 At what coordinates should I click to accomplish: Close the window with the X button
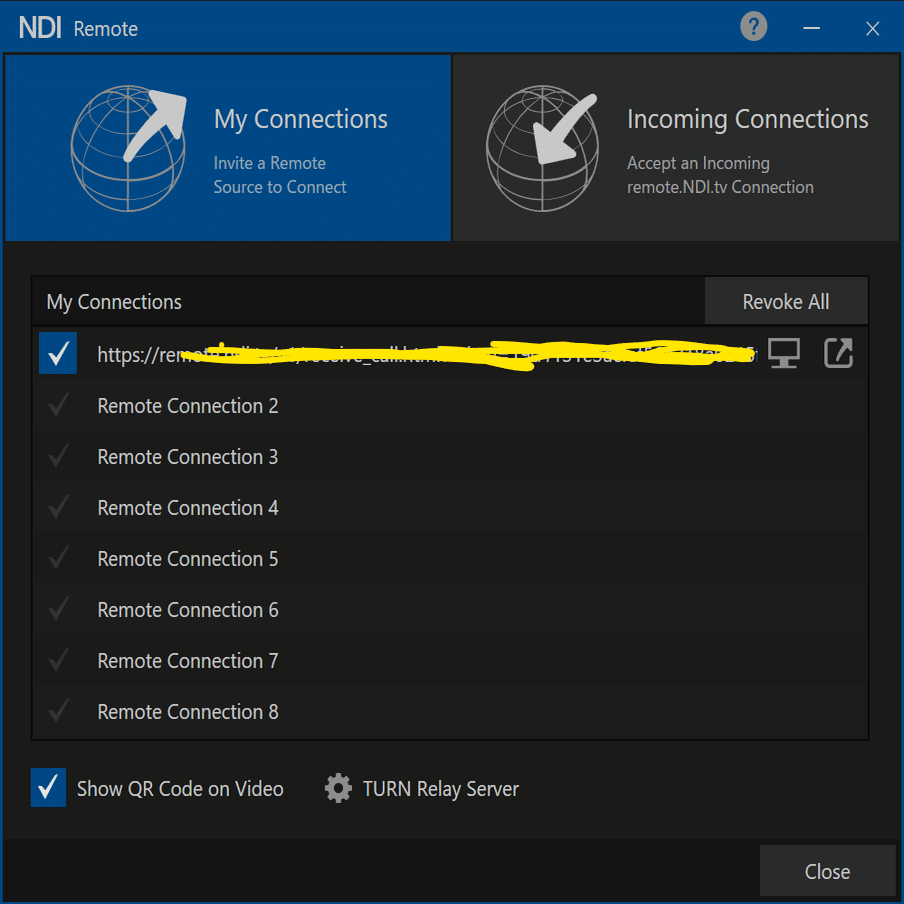[x=872, y=28]
